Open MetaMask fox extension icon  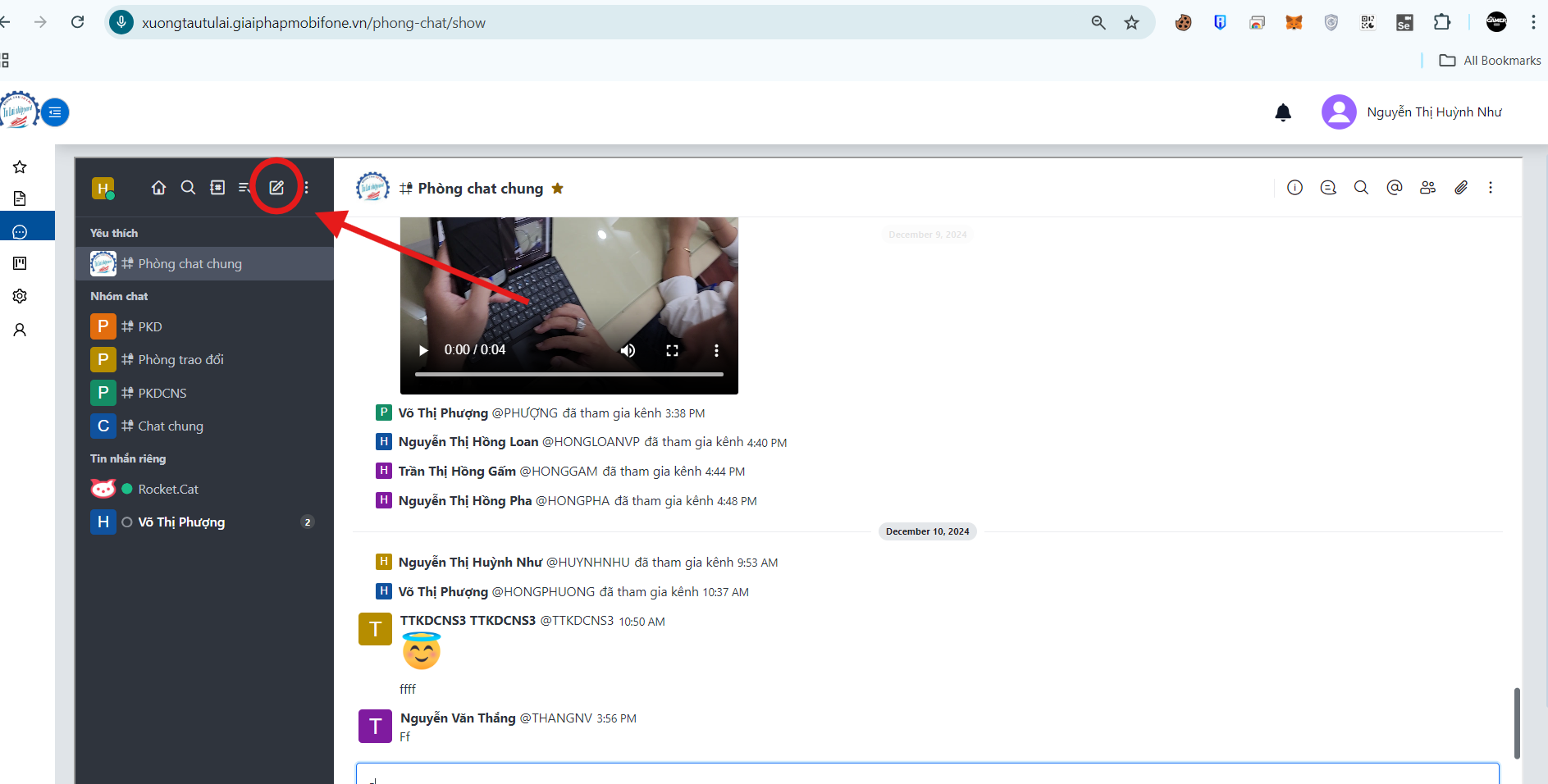(1294, 22)
